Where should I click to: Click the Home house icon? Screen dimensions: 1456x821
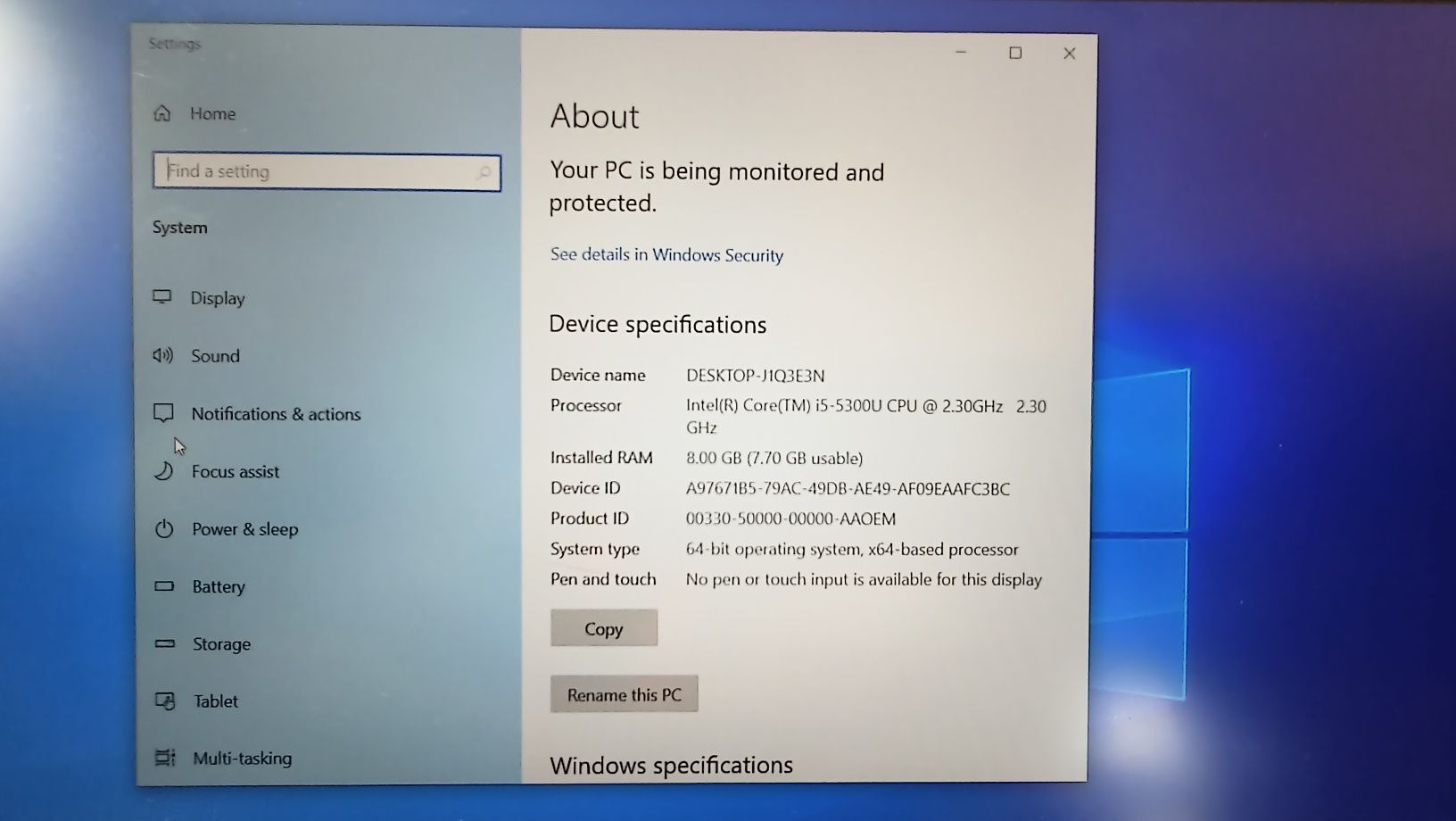(162, 112)
